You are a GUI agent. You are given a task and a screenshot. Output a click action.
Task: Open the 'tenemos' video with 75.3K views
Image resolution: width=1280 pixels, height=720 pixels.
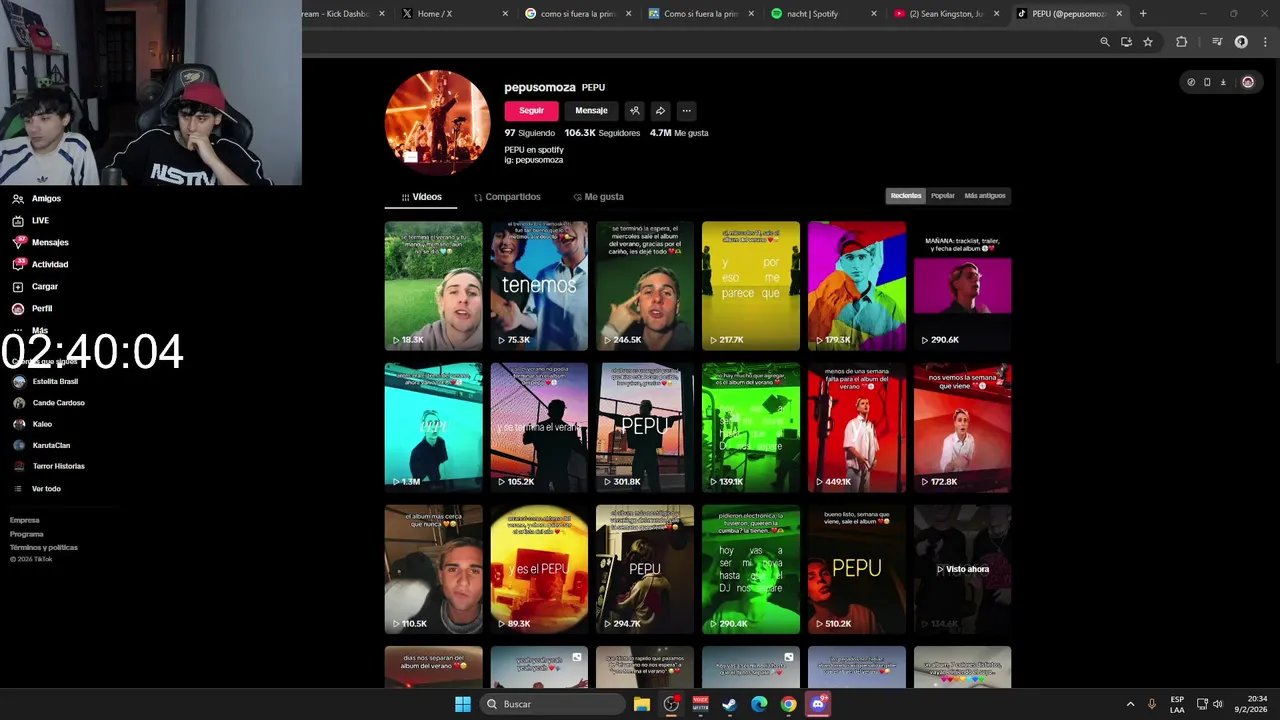coord(539,285)
